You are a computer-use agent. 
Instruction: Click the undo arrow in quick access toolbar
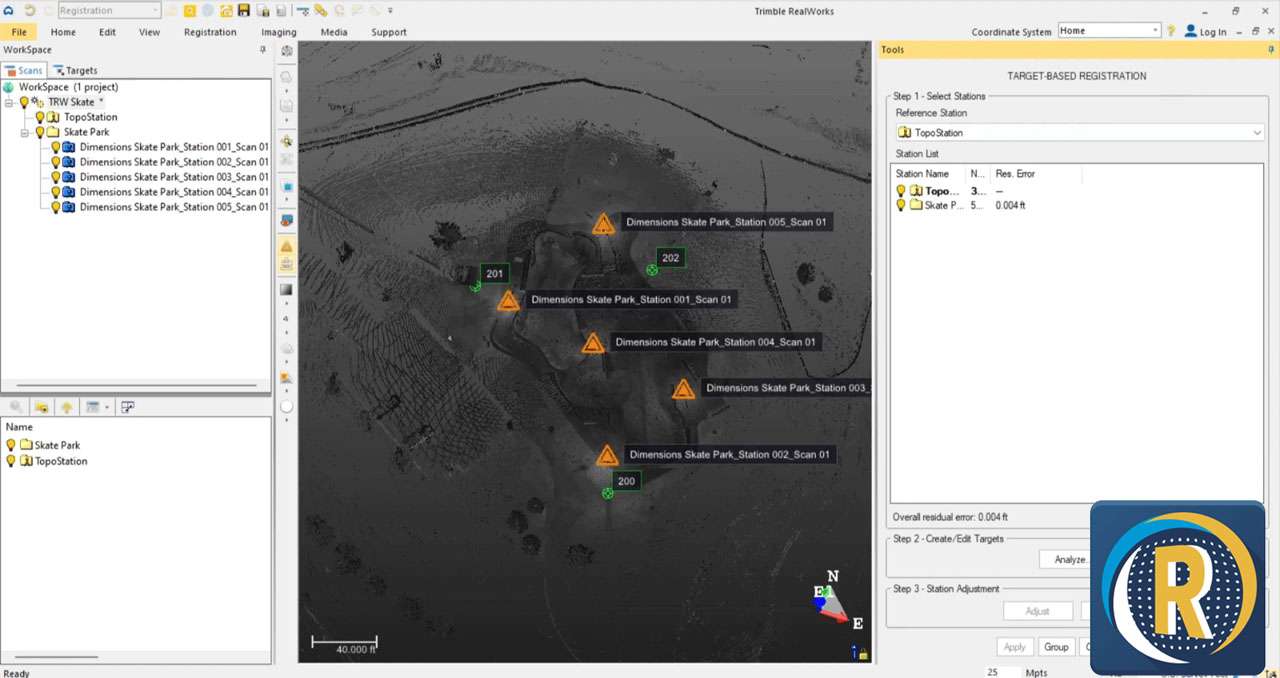pyautogui.click(x=30, y=10)
